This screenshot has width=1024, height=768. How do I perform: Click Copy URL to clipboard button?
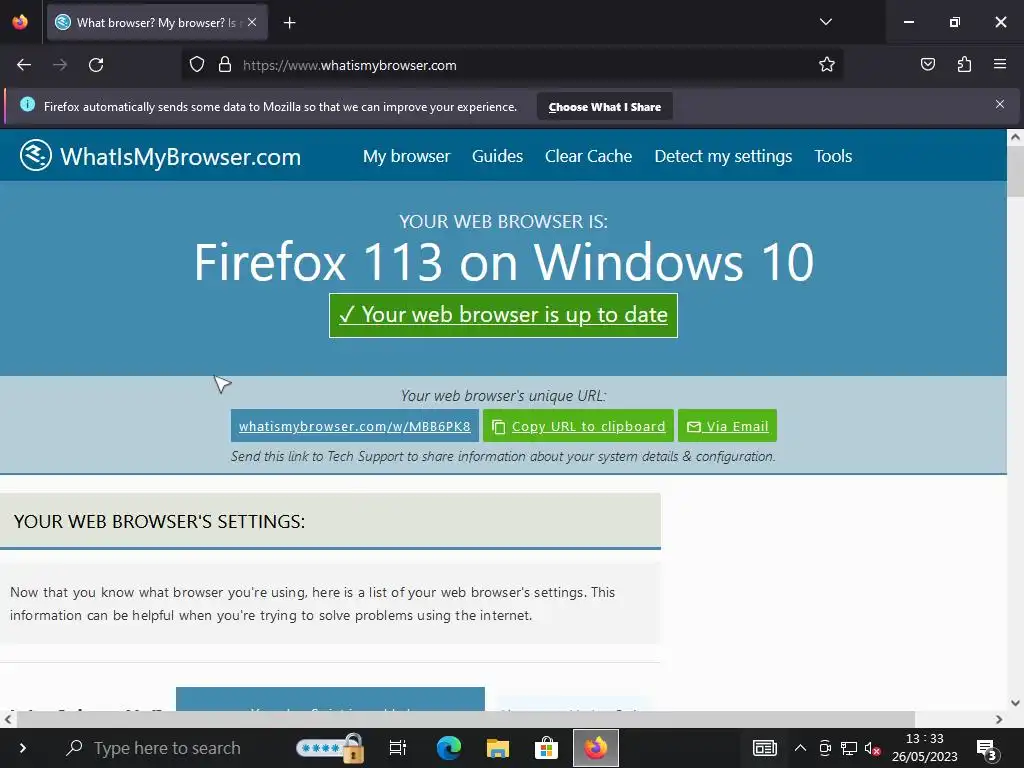(x=579, y=426)
